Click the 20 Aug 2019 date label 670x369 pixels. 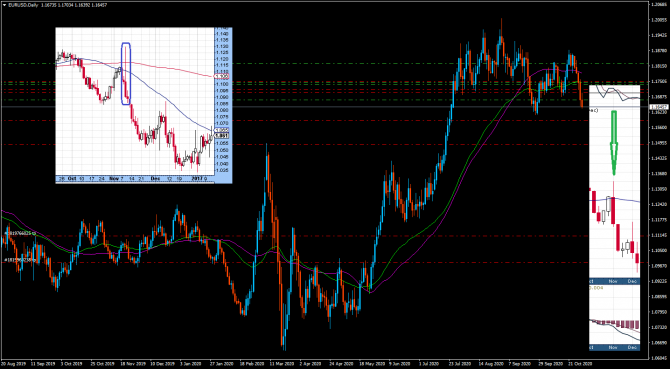12,364
